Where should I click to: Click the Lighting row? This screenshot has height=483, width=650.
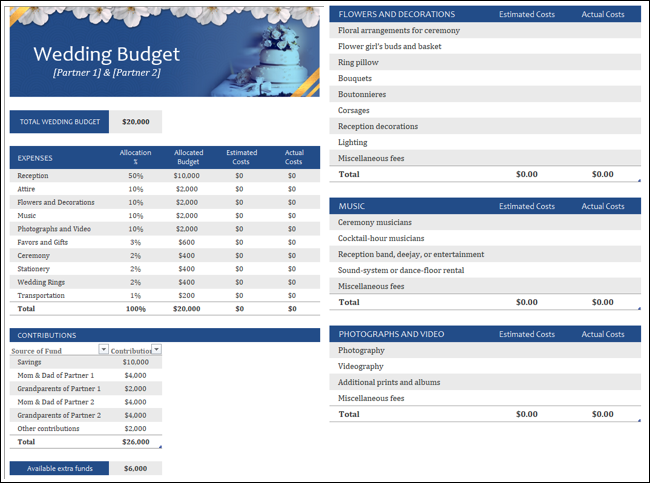(485, 142)
